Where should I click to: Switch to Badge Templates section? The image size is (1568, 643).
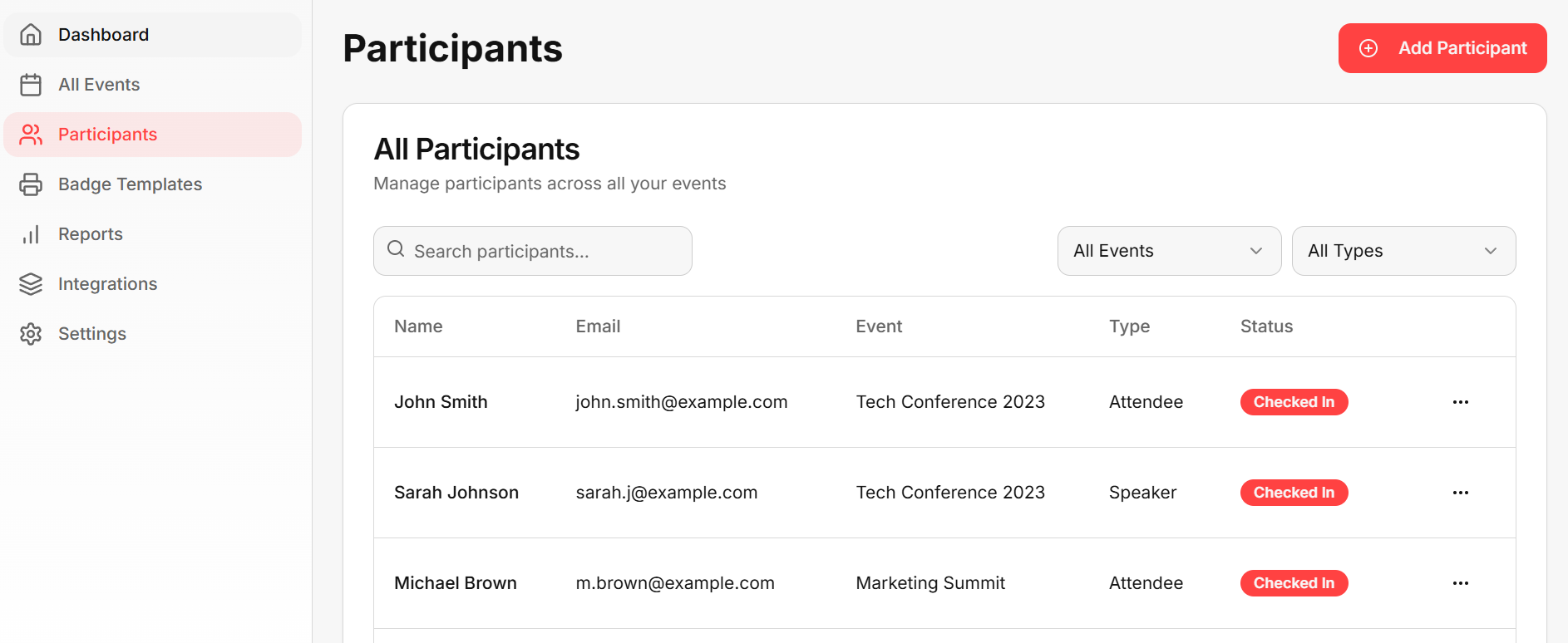pyautogui.click(x=153, y=184)
